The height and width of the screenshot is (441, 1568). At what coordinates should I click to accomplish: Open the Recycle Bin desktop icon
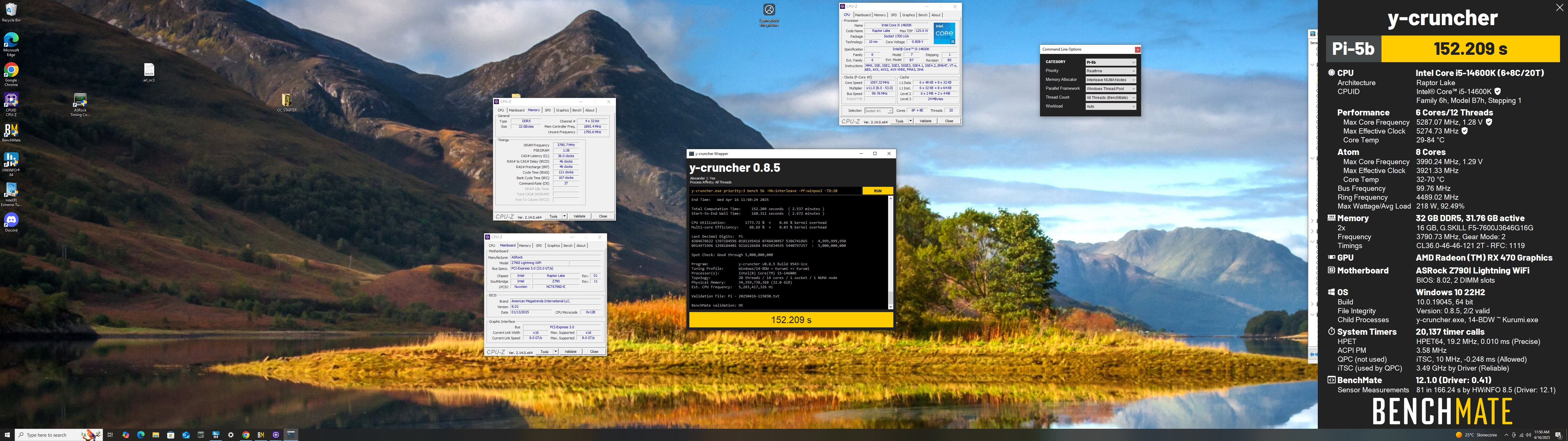coord(11,12)
